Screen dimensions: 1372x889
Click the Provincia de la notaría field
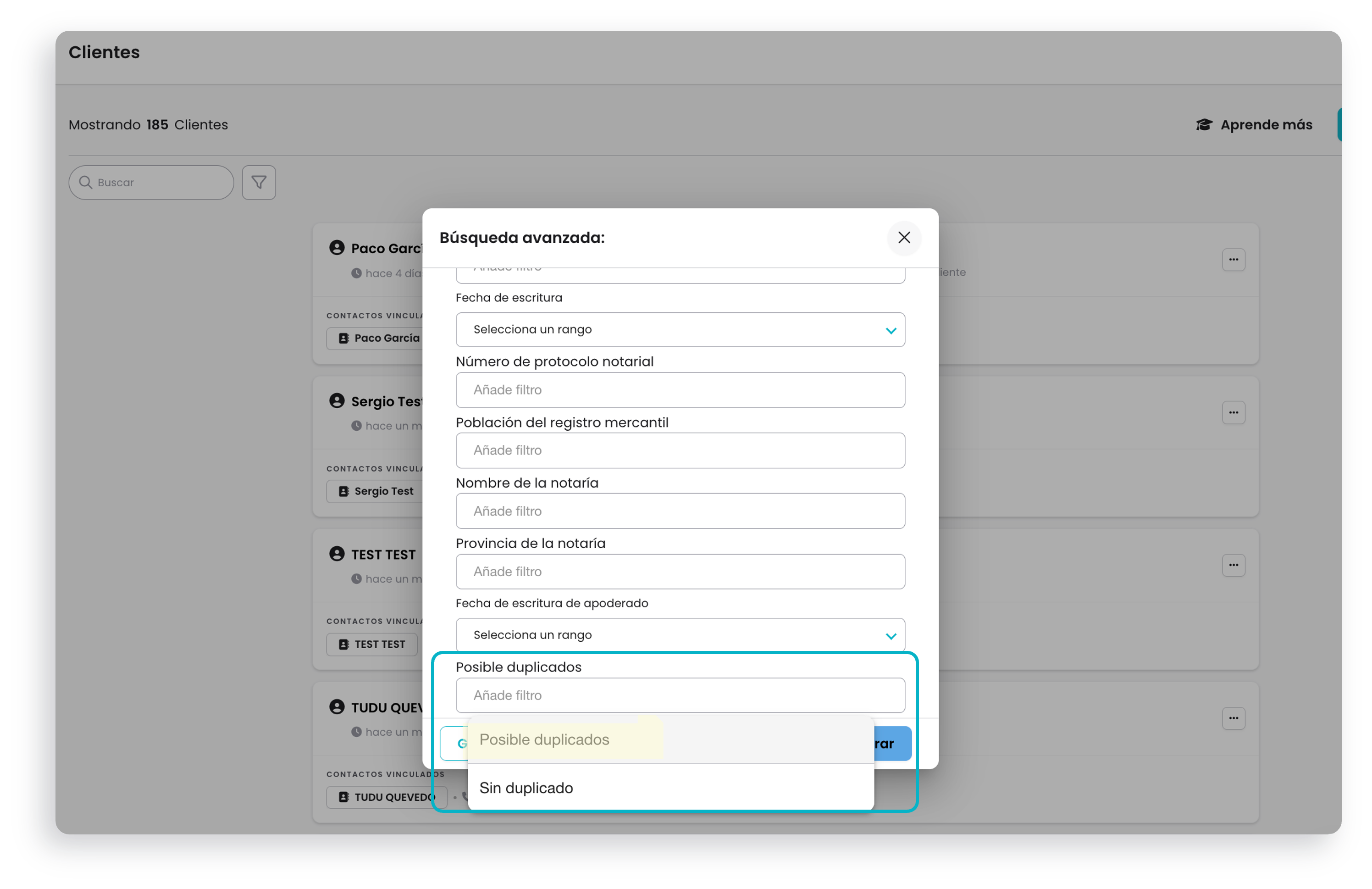coord(680,572)
